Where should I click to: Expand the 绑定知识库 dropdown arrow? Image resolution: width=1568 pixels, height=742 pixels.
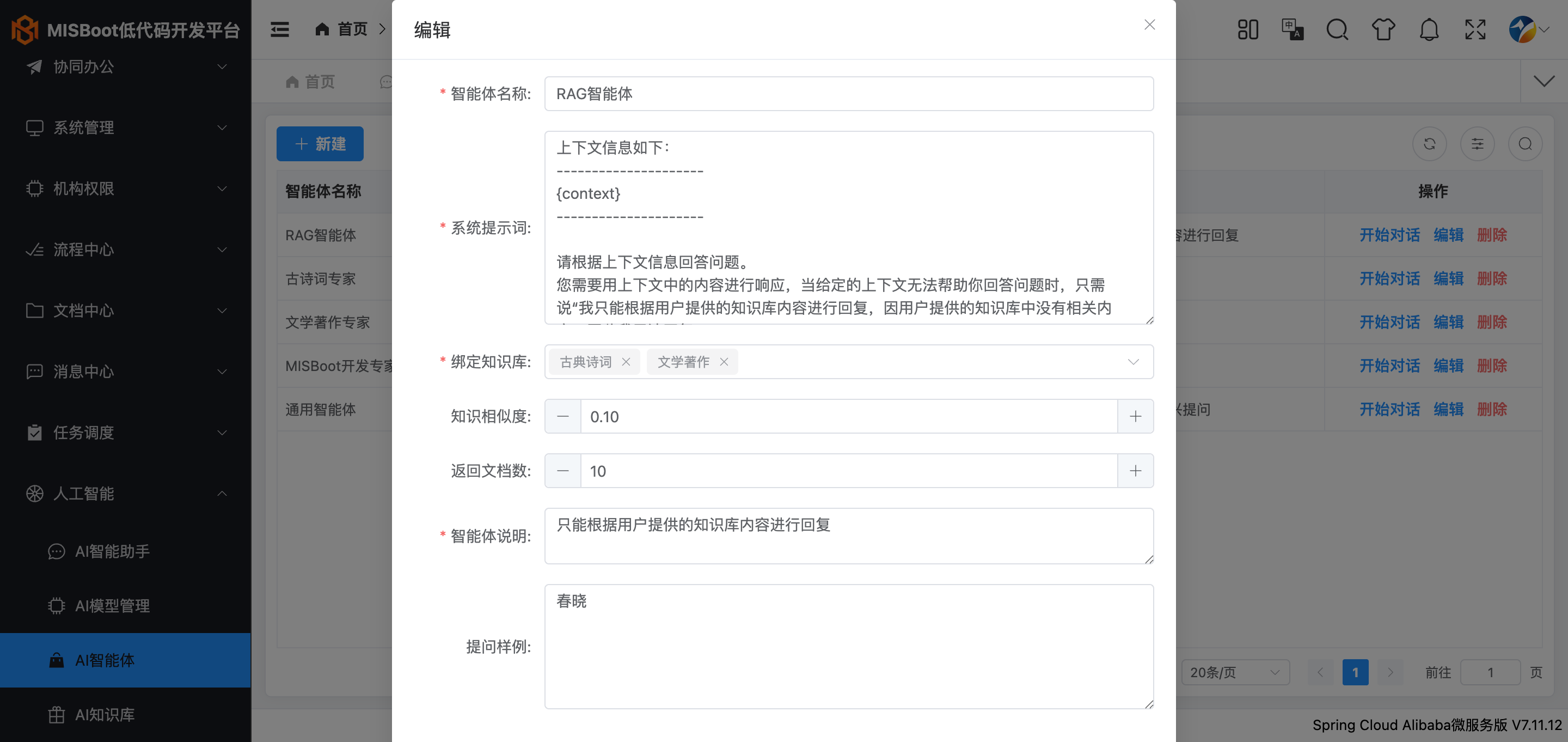tap(1133, 362)
